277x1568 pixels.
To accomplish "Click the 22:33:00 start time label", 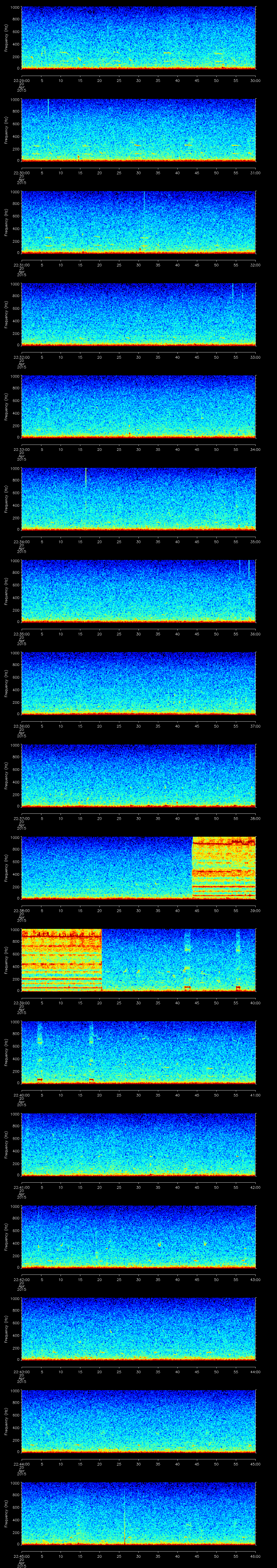I will (x=21, y=449).
